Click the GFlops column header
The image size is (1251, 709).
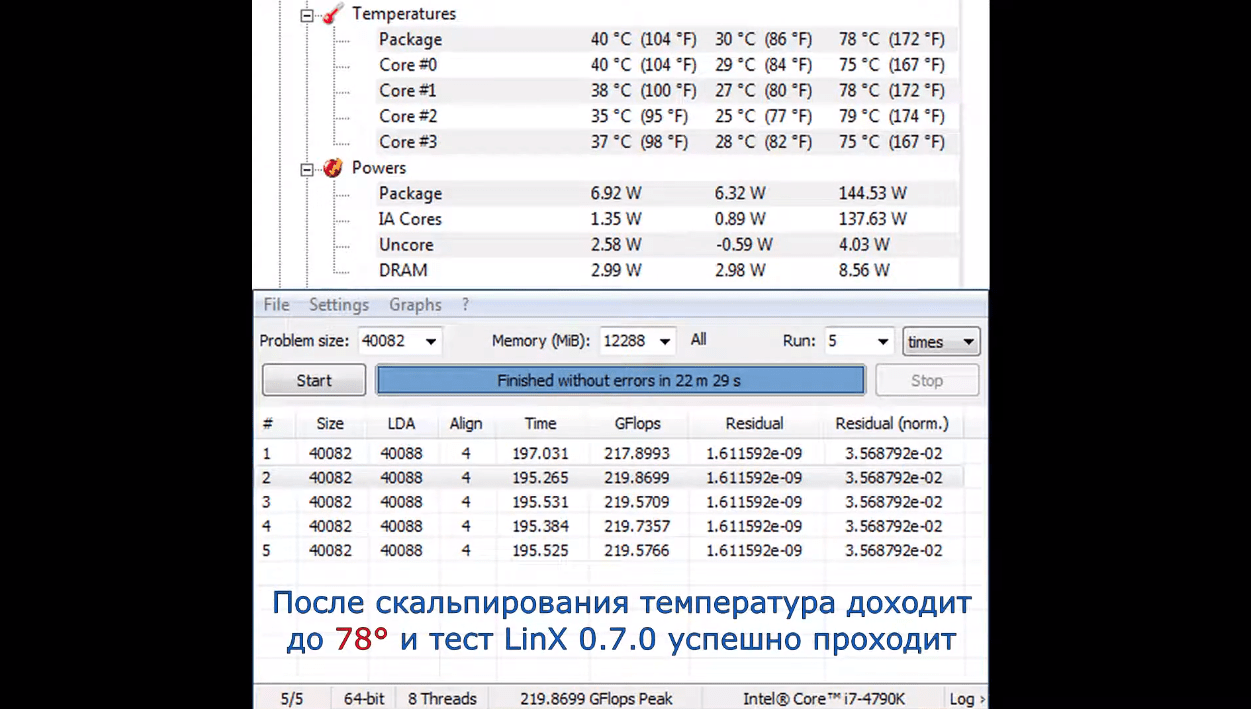pyautogui.click(x=637, y=423)
